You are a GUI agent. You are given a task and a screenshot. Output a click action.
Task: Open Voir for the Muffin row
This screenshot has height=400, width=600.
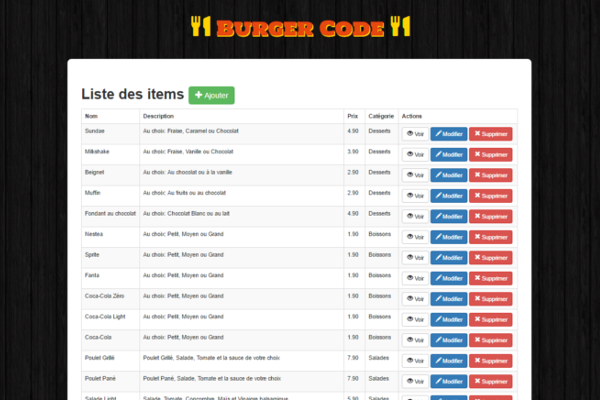point(414,196)
